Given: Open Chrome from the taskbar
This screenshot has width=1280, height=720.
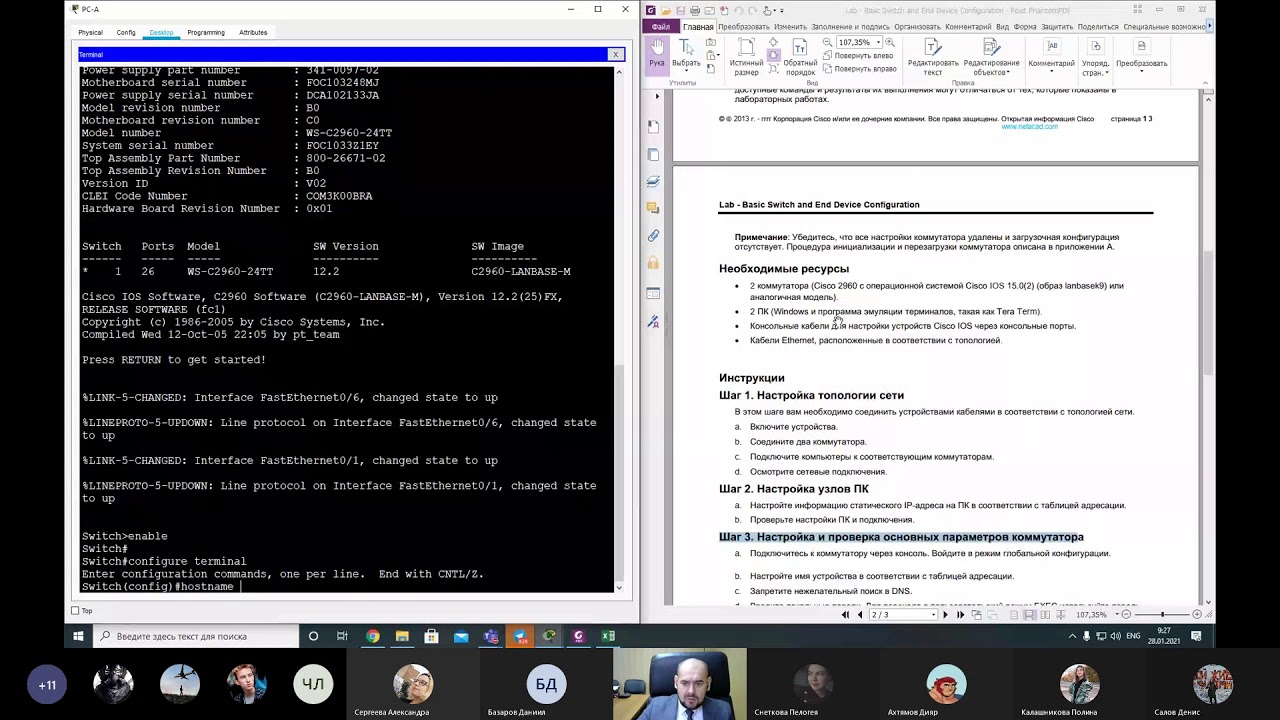Looking at the screenshot, I should click(x=372, y=636).
